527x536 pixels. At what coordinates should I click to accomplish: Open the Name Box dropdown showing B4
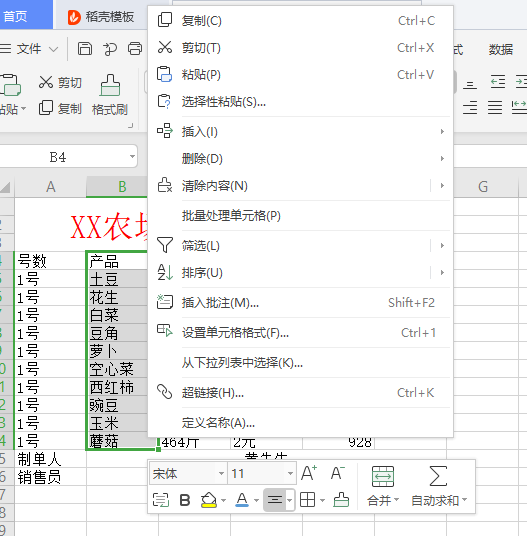click(x=132, y=157)
